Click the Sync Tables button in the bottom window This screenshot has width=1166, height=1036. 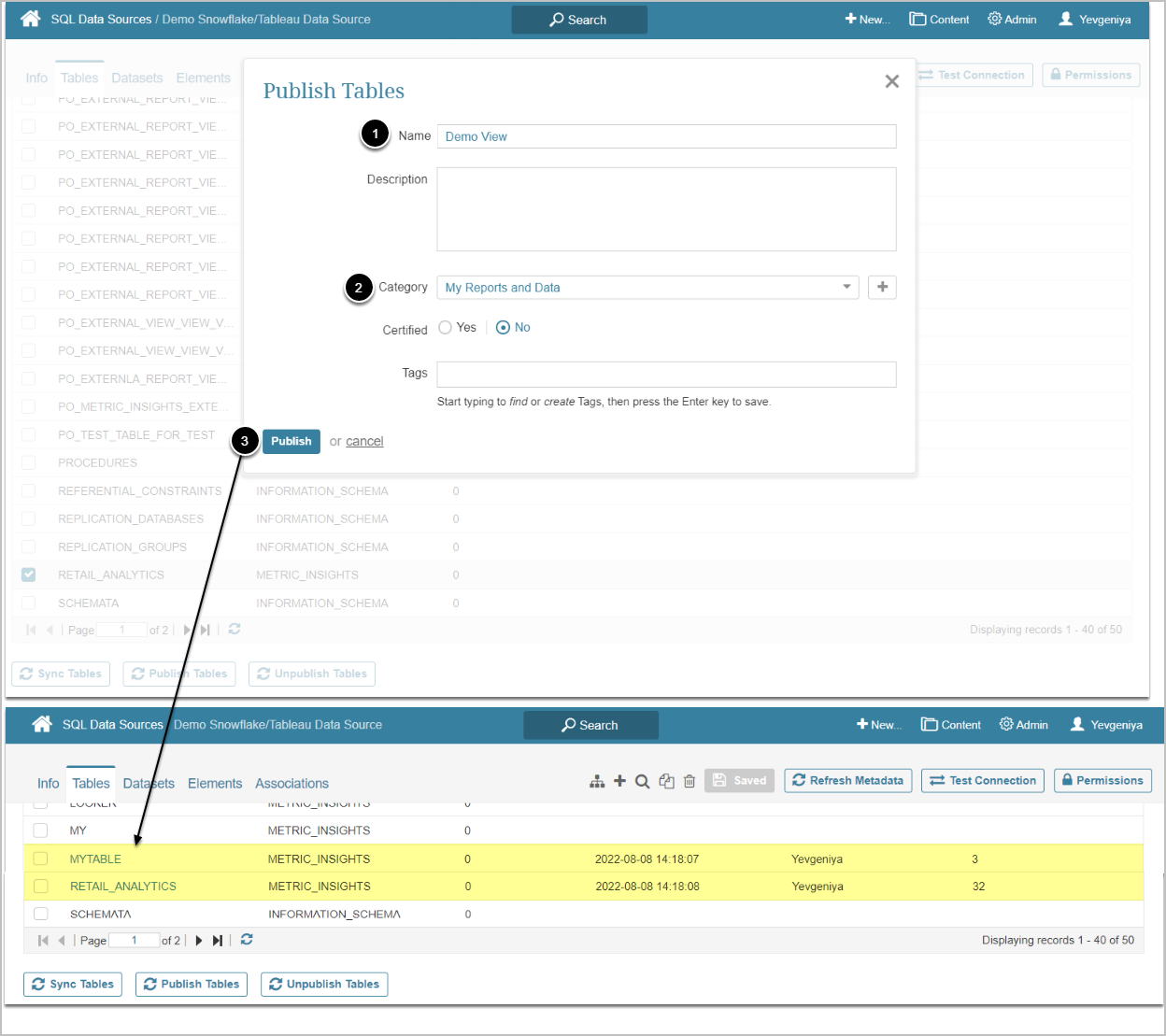[x=73, y=985]
